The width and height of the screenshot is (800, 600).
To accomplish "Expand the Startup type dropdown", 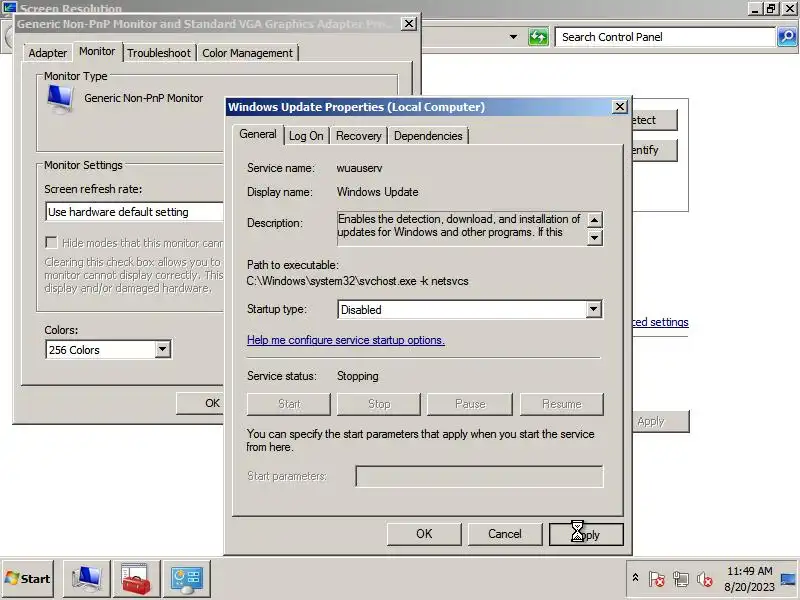I will click(x=593, y=309).
